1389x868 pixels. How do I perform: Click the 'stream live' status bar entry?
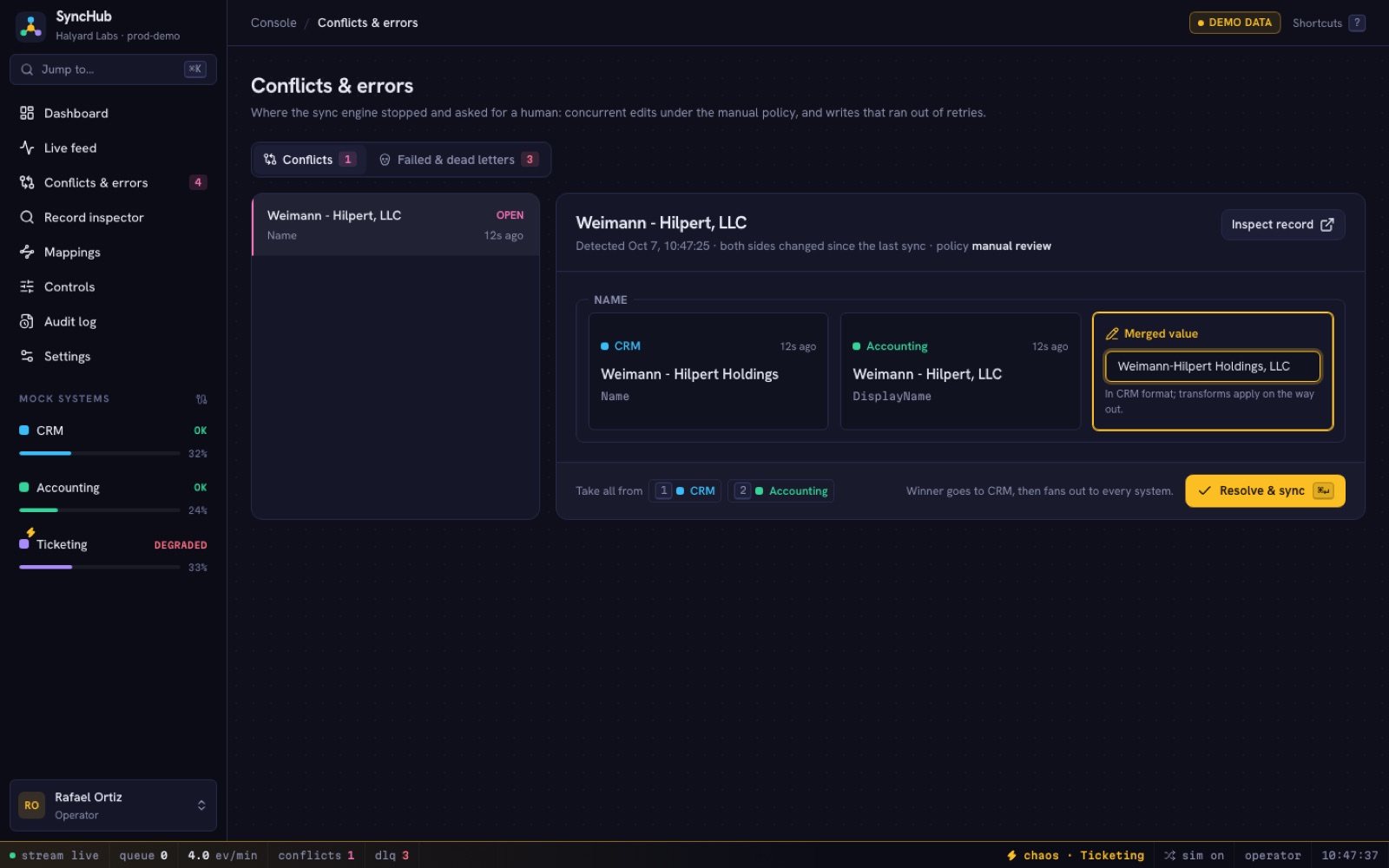(x=54, y=856)
